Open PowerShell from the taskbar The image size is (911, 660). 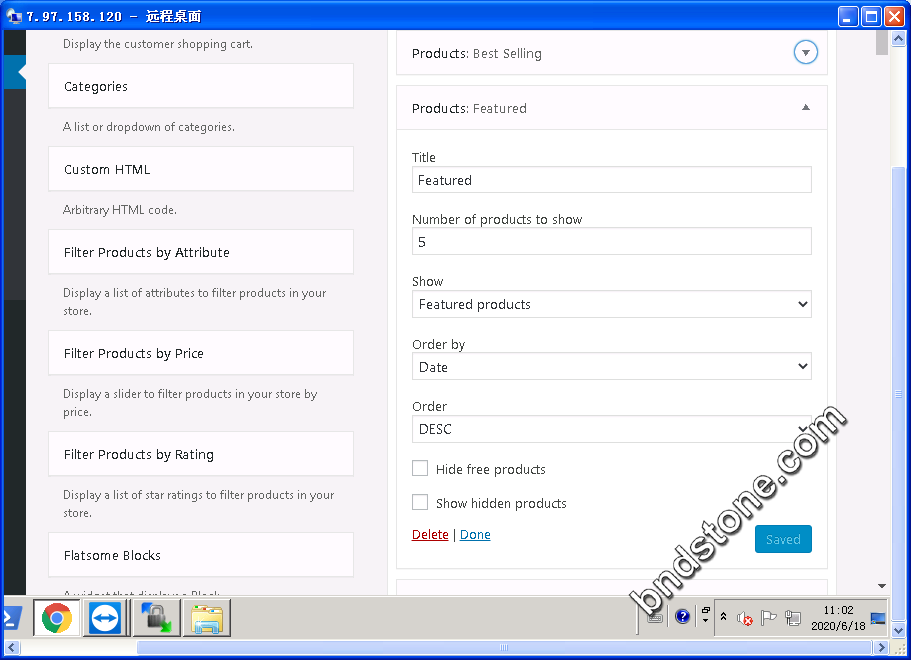(x=12, y=618)
